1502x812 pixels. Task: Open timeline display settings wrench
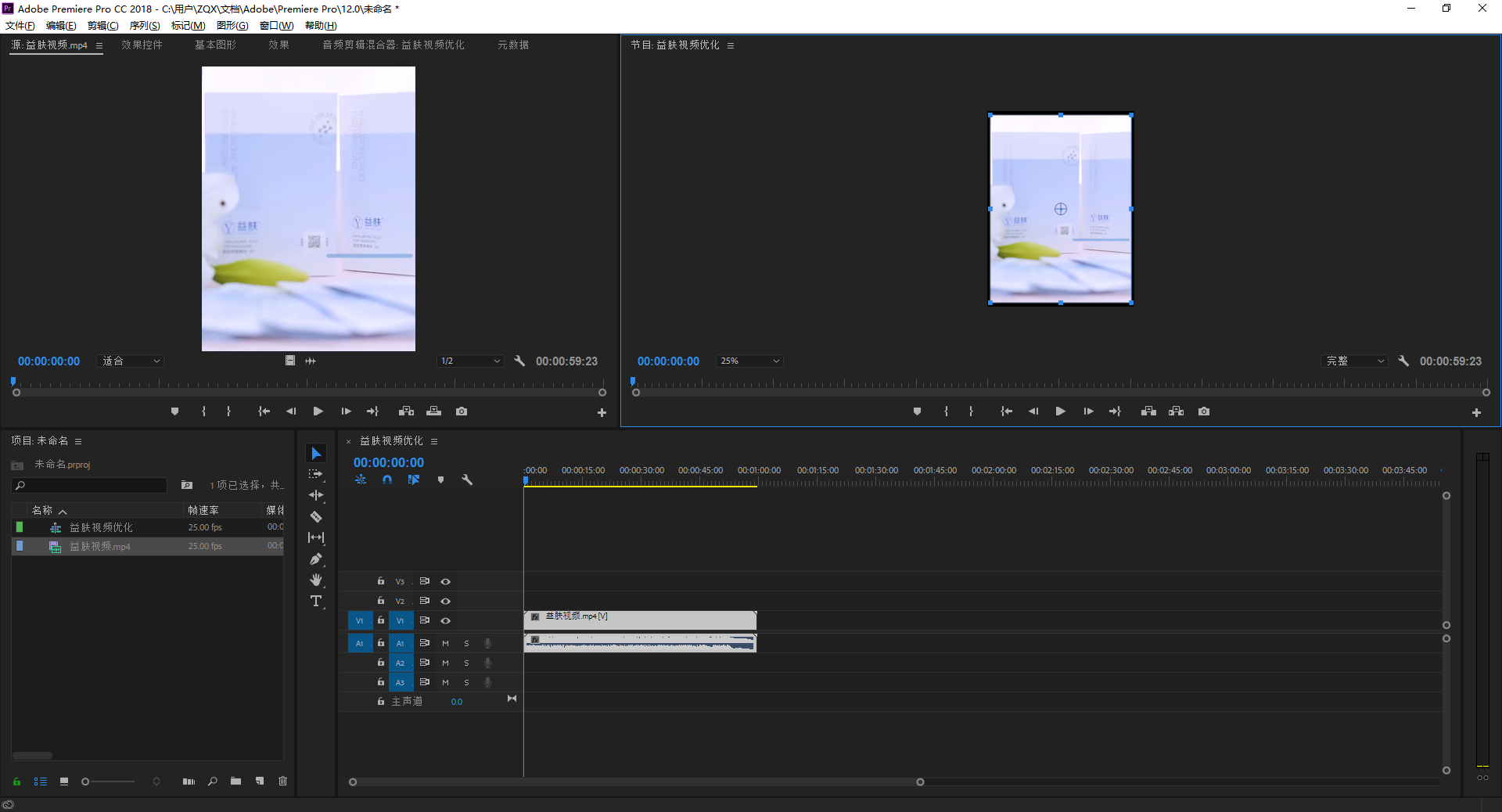pos(467,480)
